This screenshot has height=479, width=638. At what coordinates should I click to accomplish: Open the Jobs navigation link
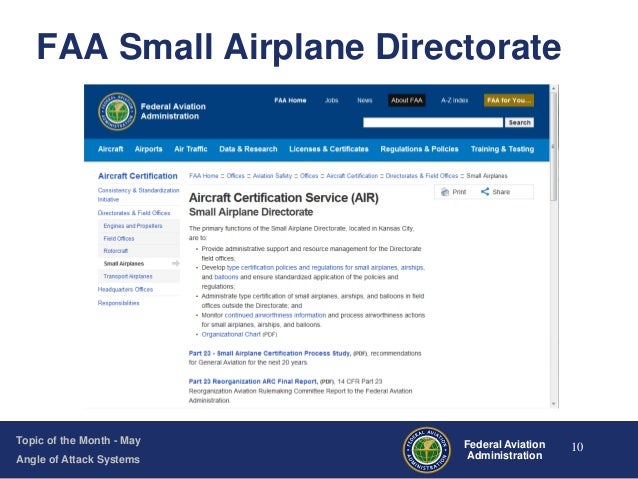tap(331, 100)
